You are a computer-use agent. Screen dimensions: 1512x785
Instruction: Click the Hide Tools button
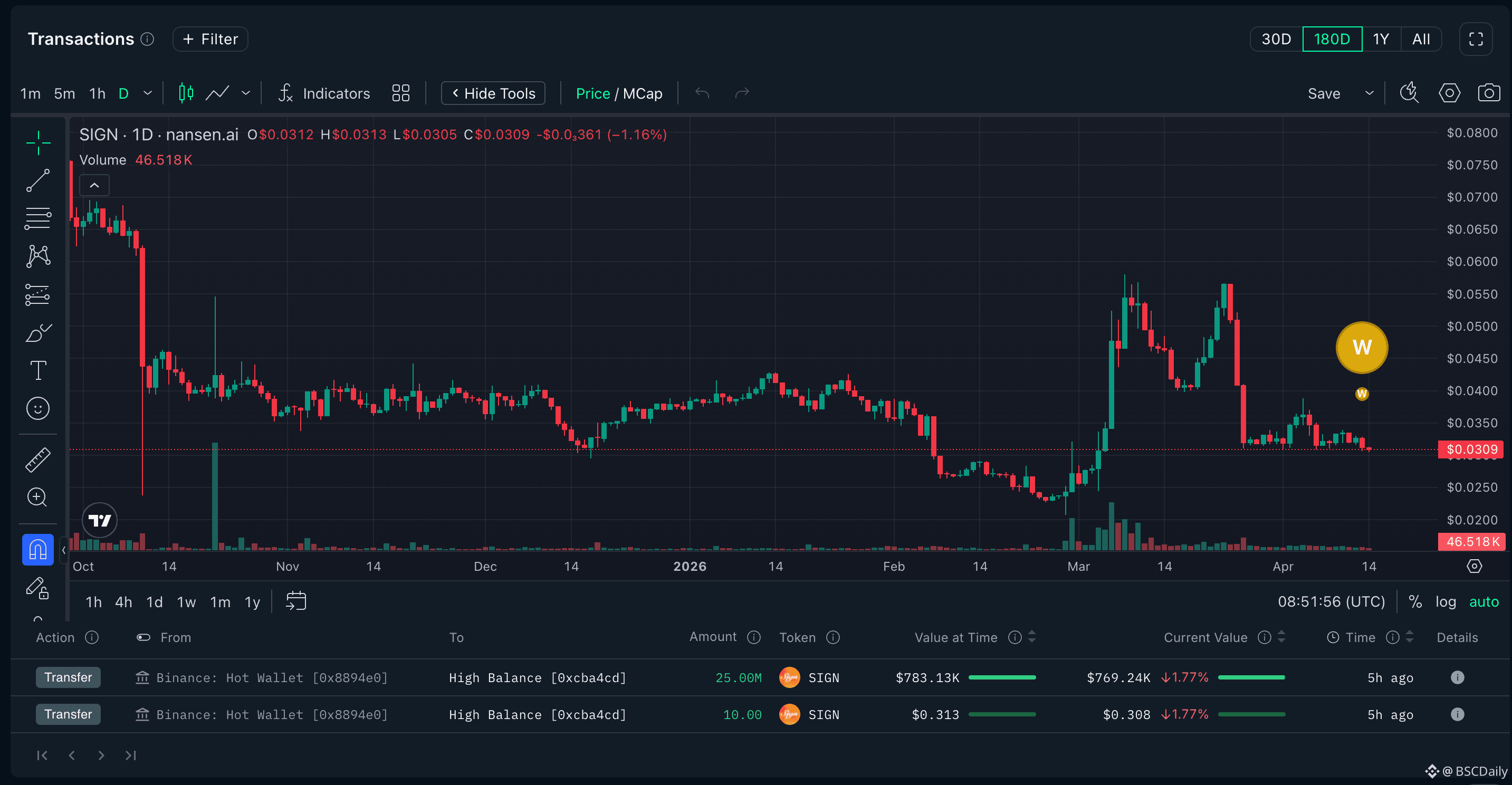click(493, 93)
